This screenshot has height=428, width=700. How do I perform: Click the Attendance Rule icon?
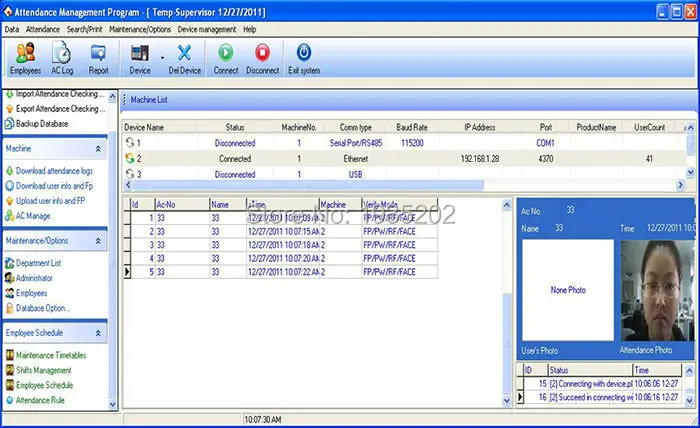click(x=9, y=400)
